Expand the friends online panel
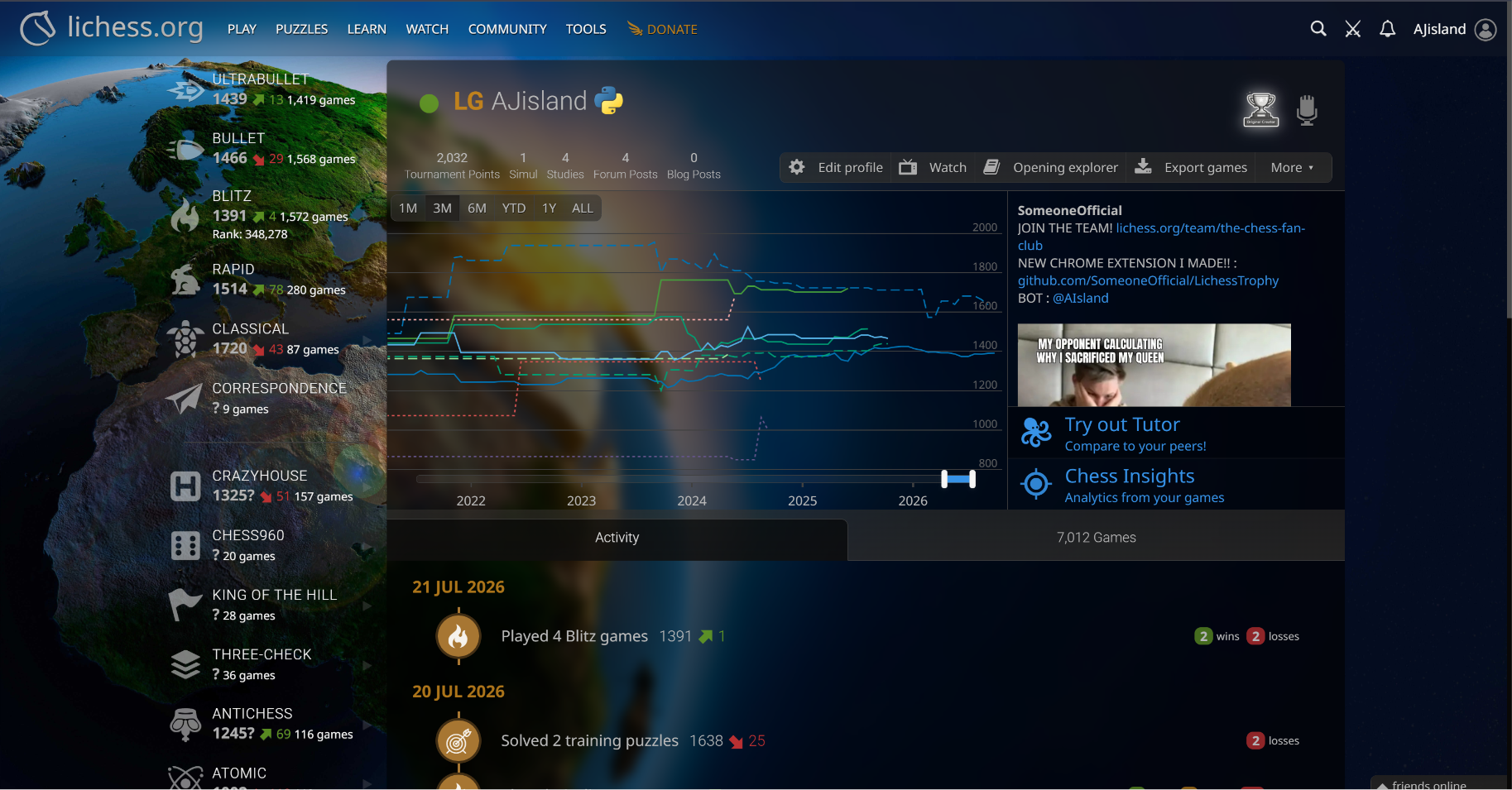Screen dimensions: 1512x790 point(1438,783)
